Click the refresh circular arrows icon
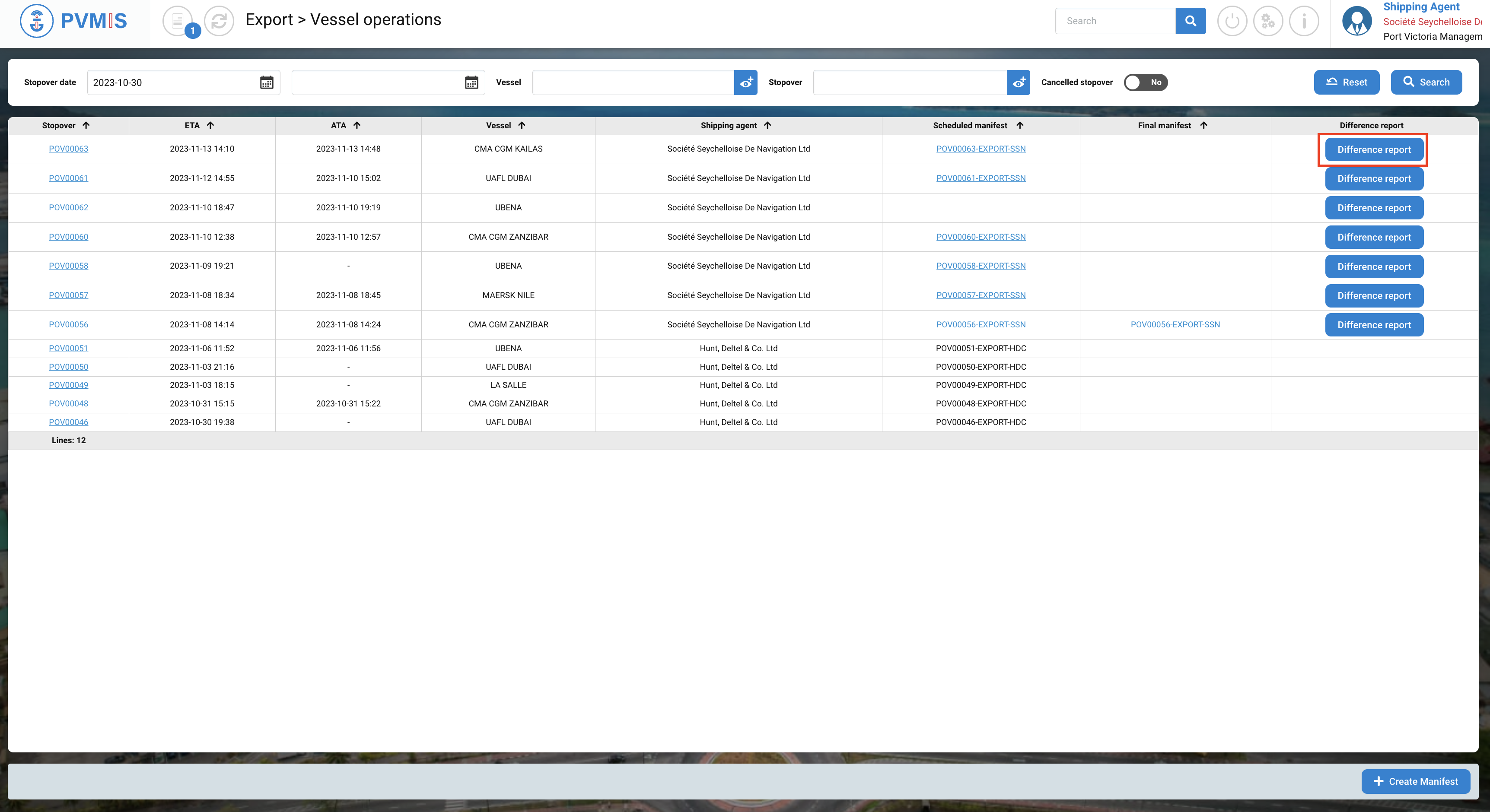This screenshot has width=1490, height=812. click(x=219, y=22)
